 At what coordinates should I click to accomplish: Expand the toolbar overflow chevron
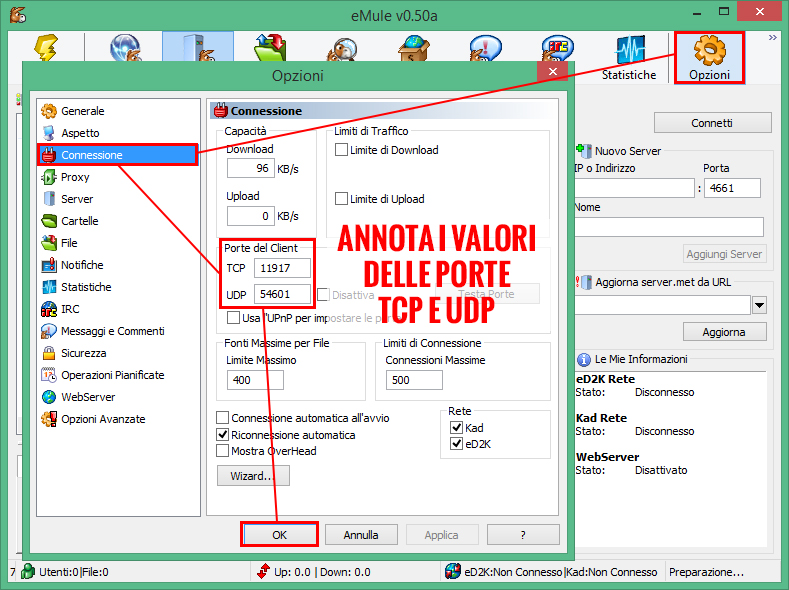coord(772,38)
